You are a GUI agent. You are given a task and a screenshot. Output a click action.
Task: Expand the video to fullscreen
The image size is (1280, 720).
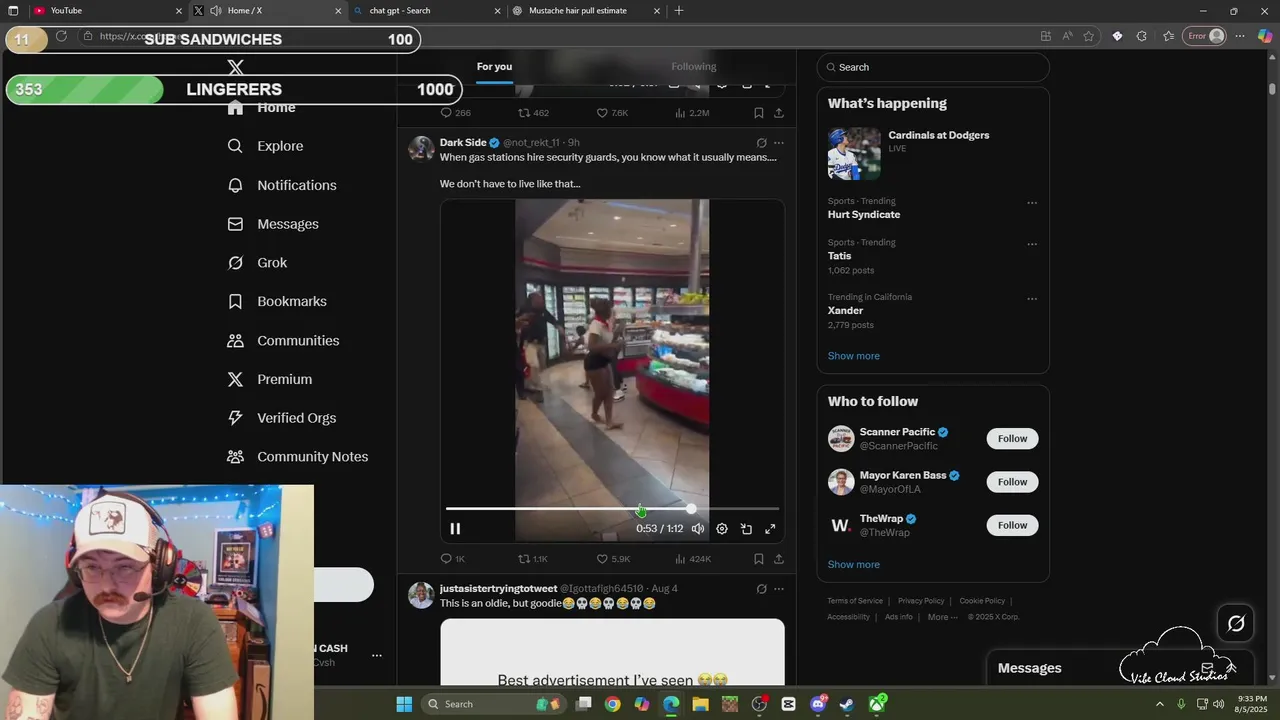(770, 529)
